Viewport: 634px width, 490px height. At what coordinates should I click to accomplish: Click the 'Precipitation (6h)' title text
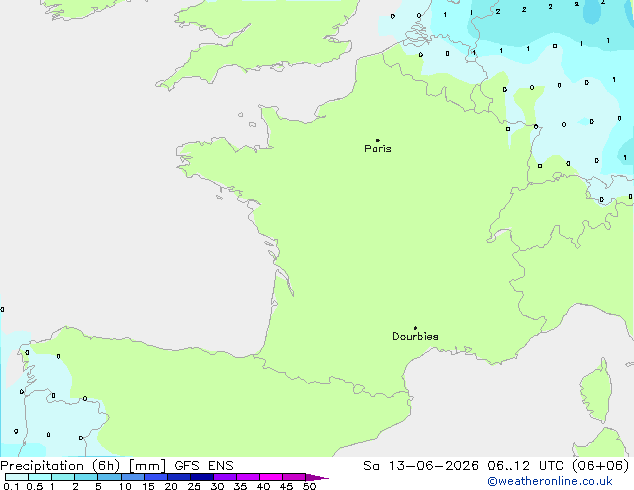pyautogui.click(x=60, y=466)
